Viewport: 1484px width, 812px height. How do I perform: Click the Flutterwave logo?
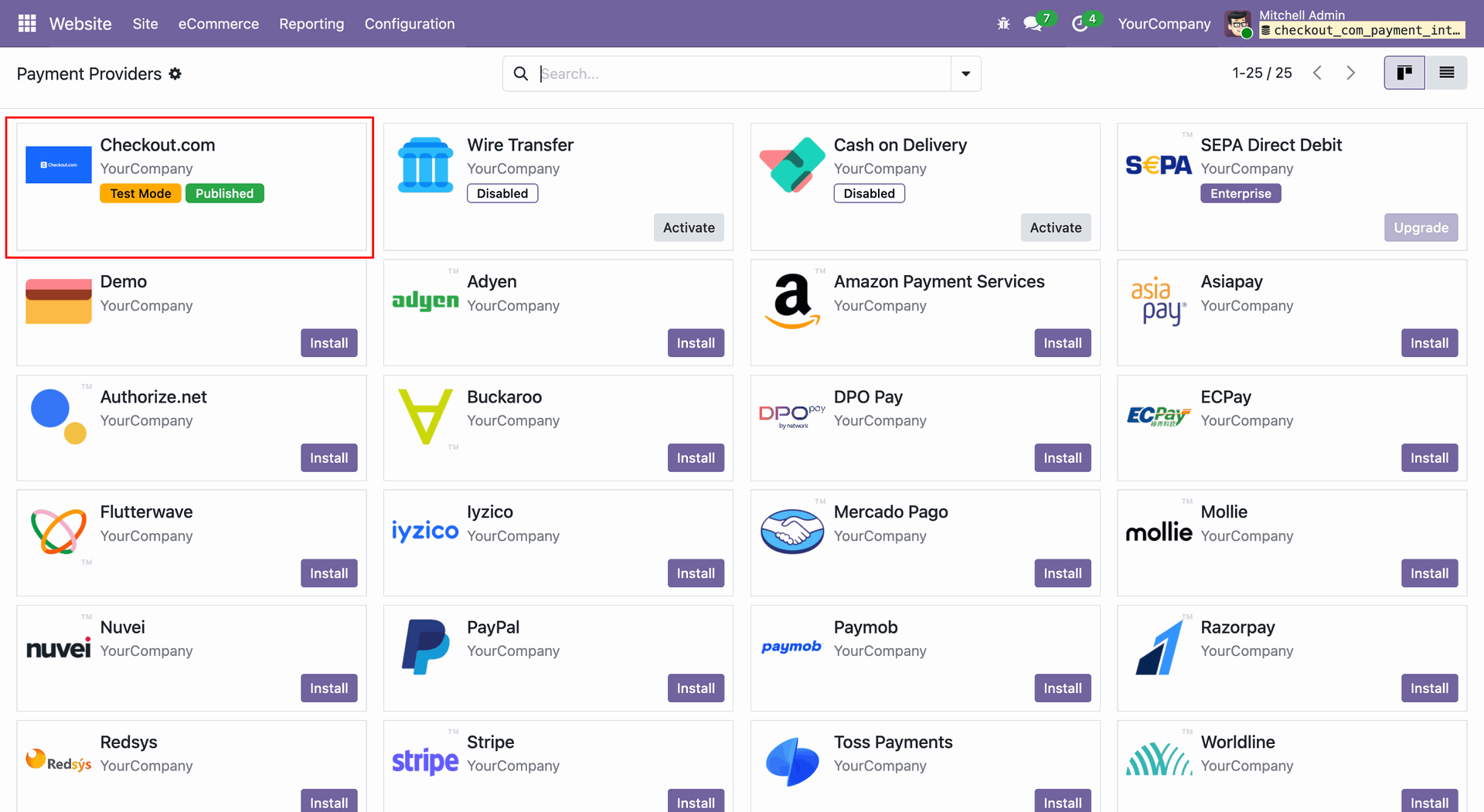click(x=59, y=532)
